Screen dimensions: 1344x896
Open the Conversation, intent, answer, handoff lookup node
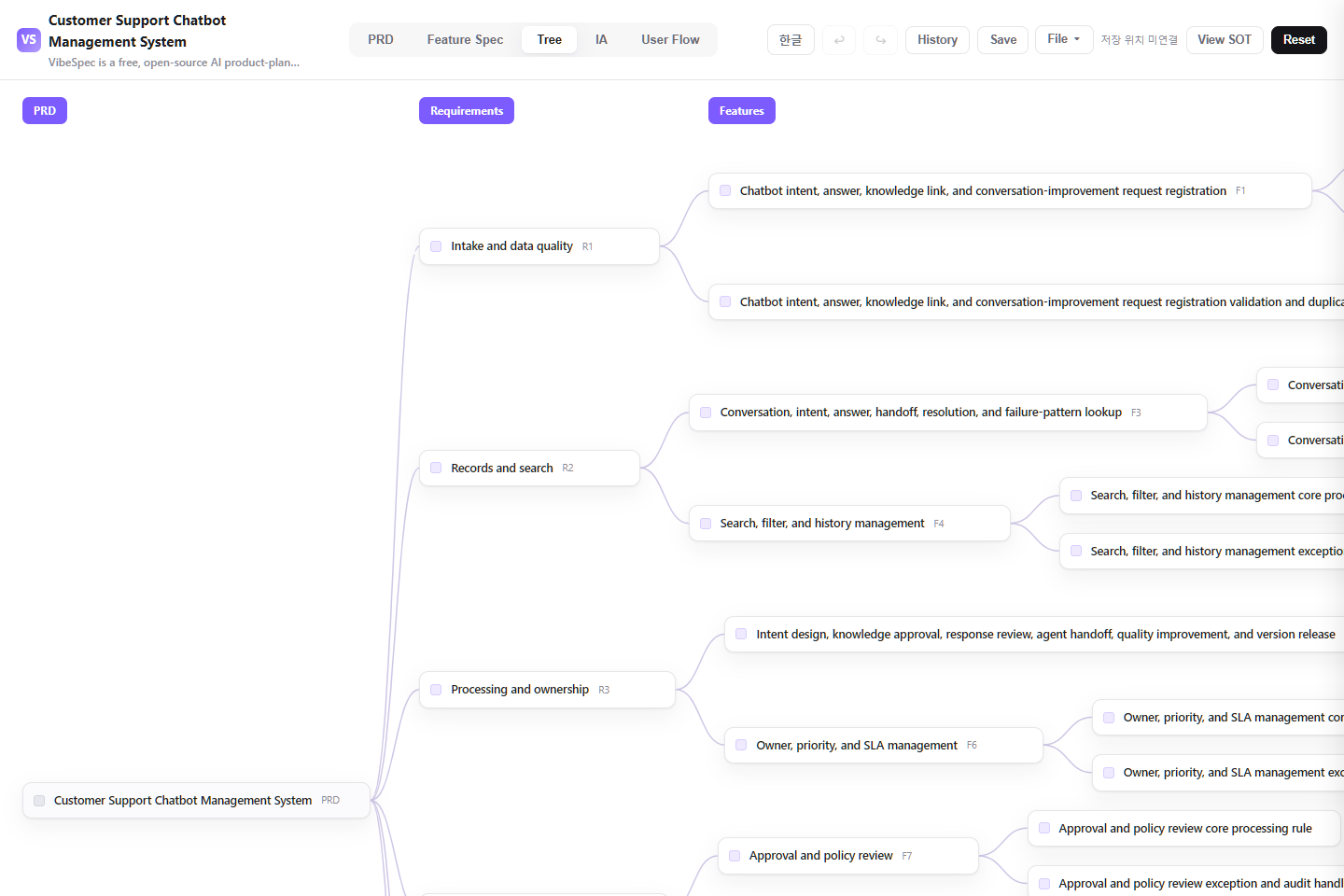pyautogui.click(x=948, y=413)
